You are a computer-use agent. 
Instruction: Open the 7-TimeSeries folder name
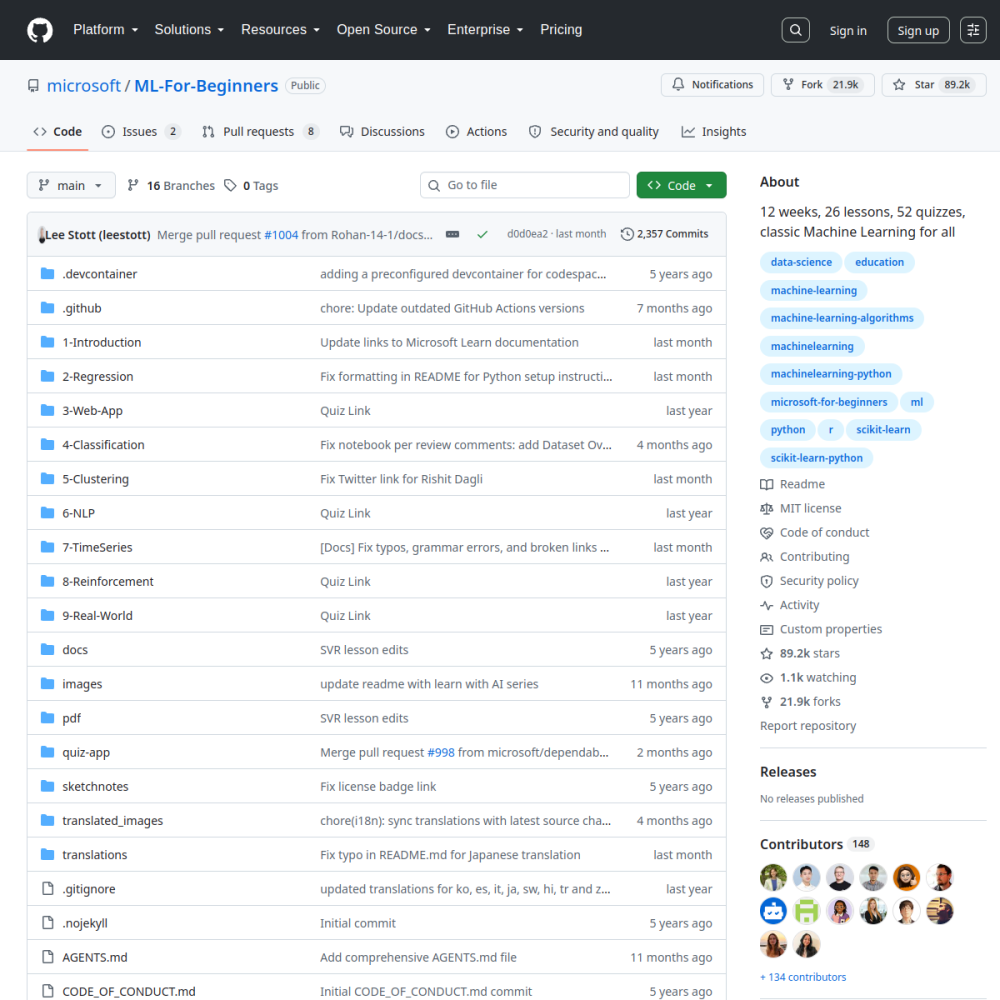(x=98, y=547)
